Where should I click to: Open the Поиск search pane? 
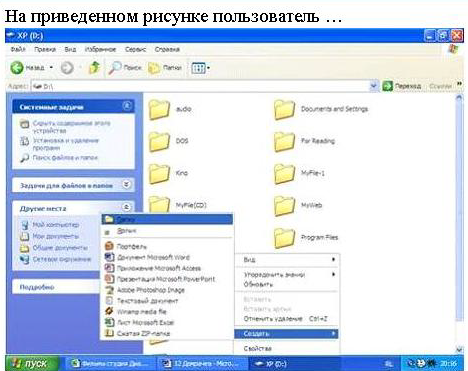click(125, 68)
